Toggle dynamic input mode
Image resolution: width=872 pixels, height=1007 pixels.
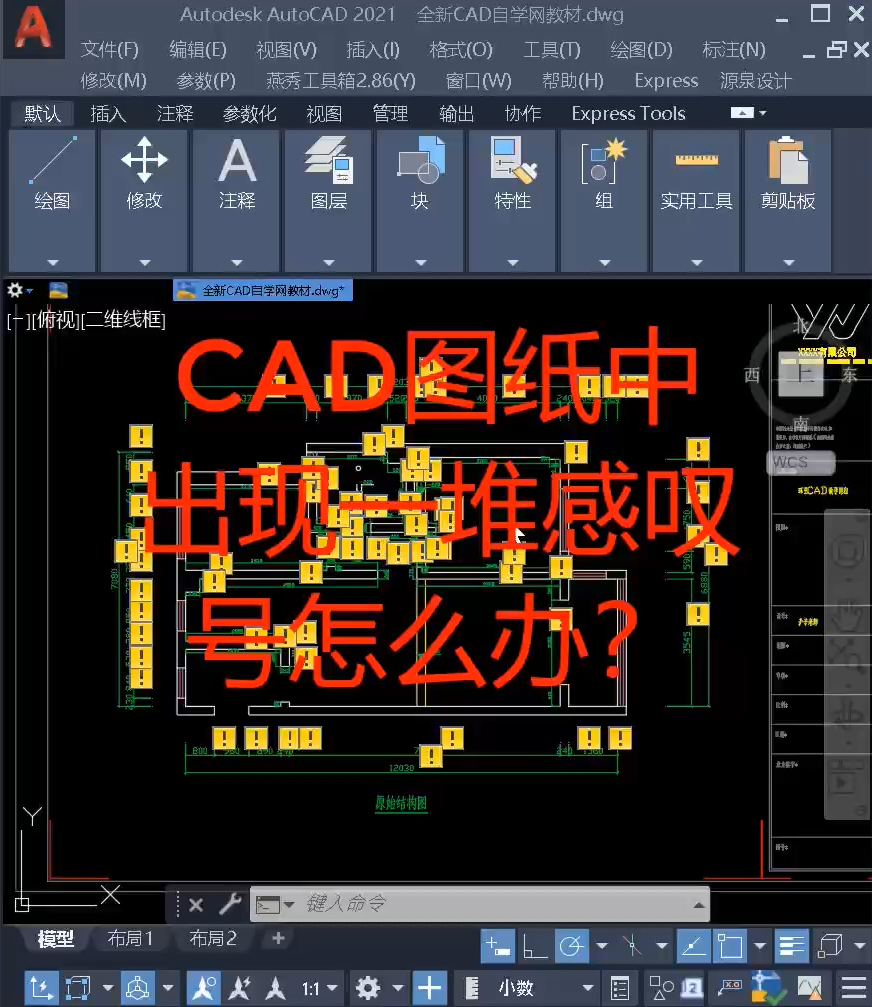[x=498, y=947]
